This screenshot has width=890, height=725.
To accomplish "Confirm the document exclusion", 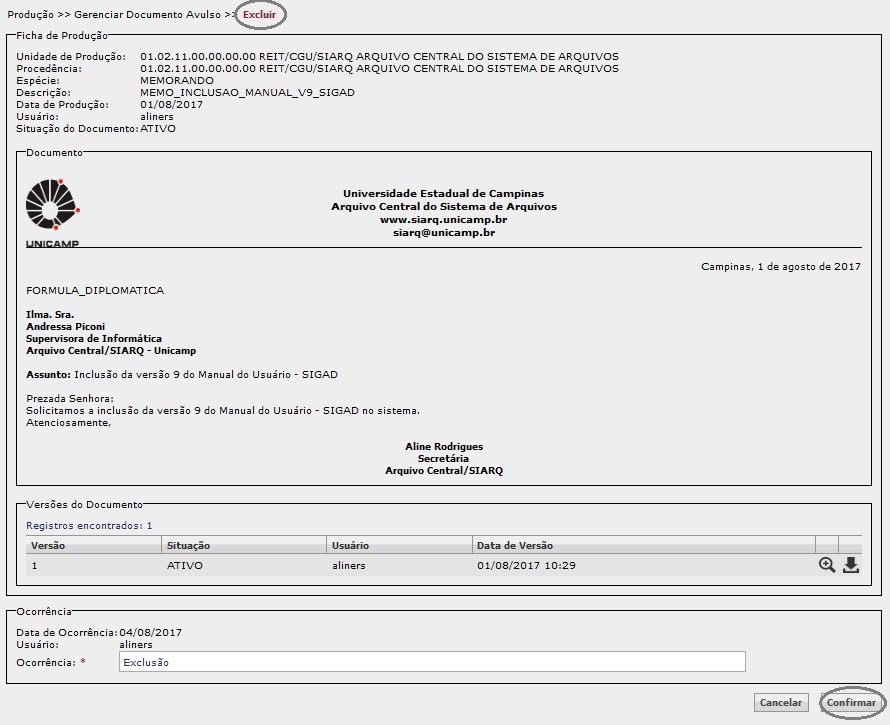I will pyautogui.click(x=851, y=702).
